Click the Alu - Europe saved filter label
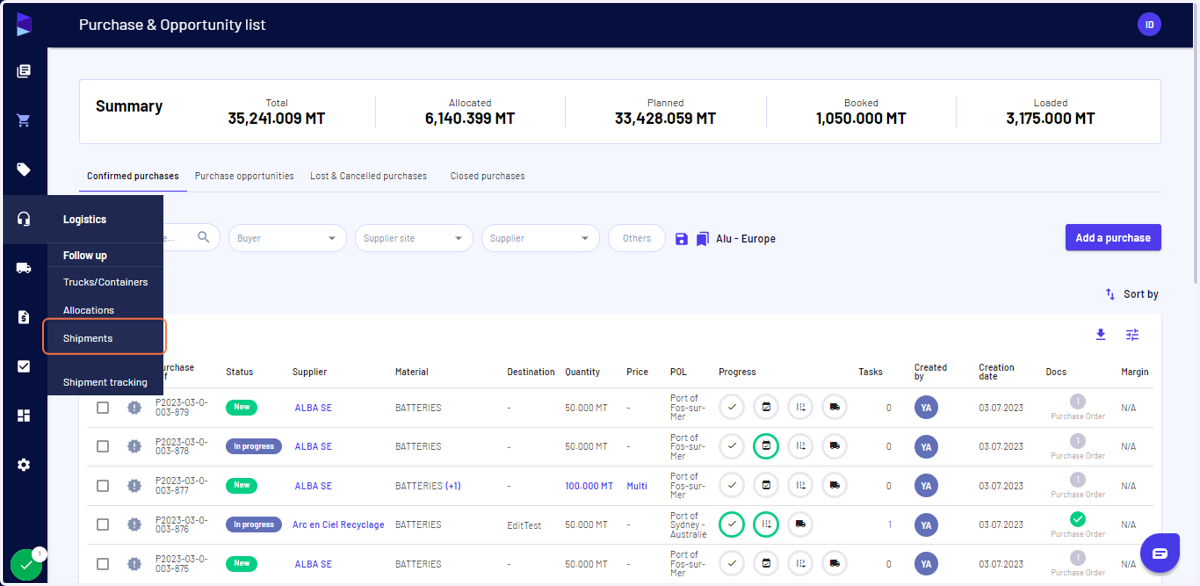 [x=745, y=239]
